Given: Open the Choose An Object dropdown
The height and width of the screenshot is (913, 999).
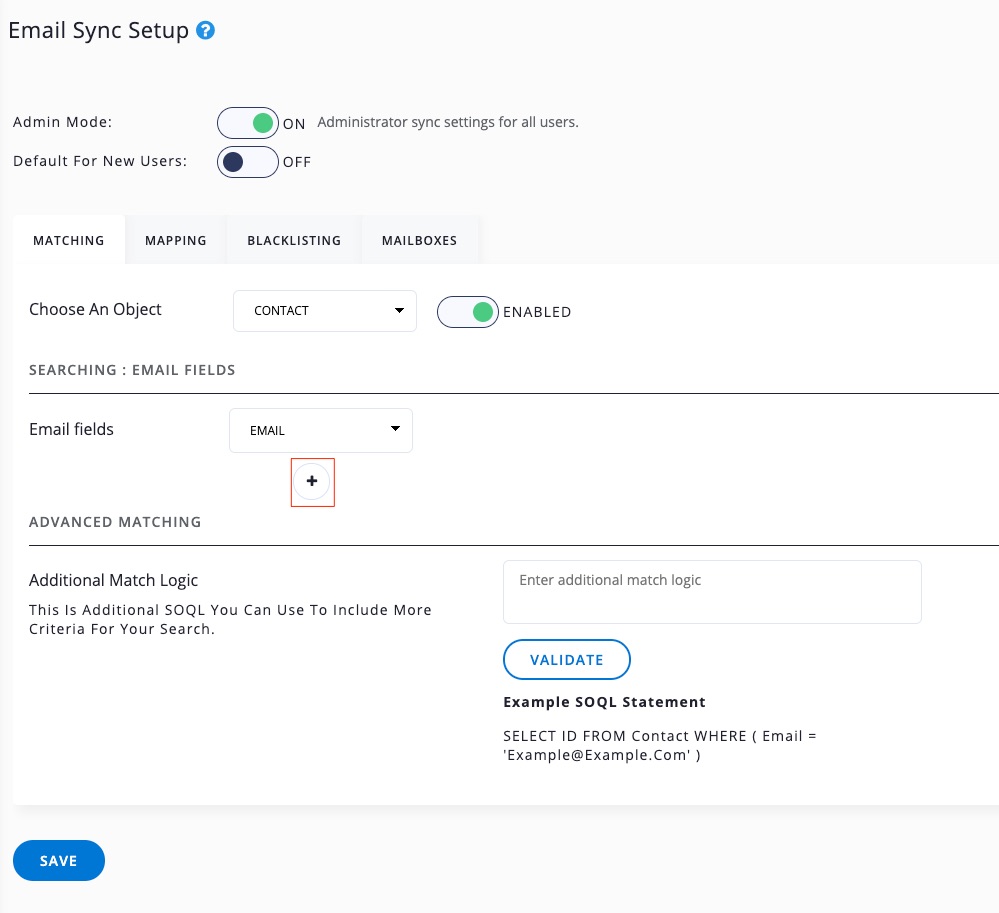Looking at the screenshot, I should 324,311.
